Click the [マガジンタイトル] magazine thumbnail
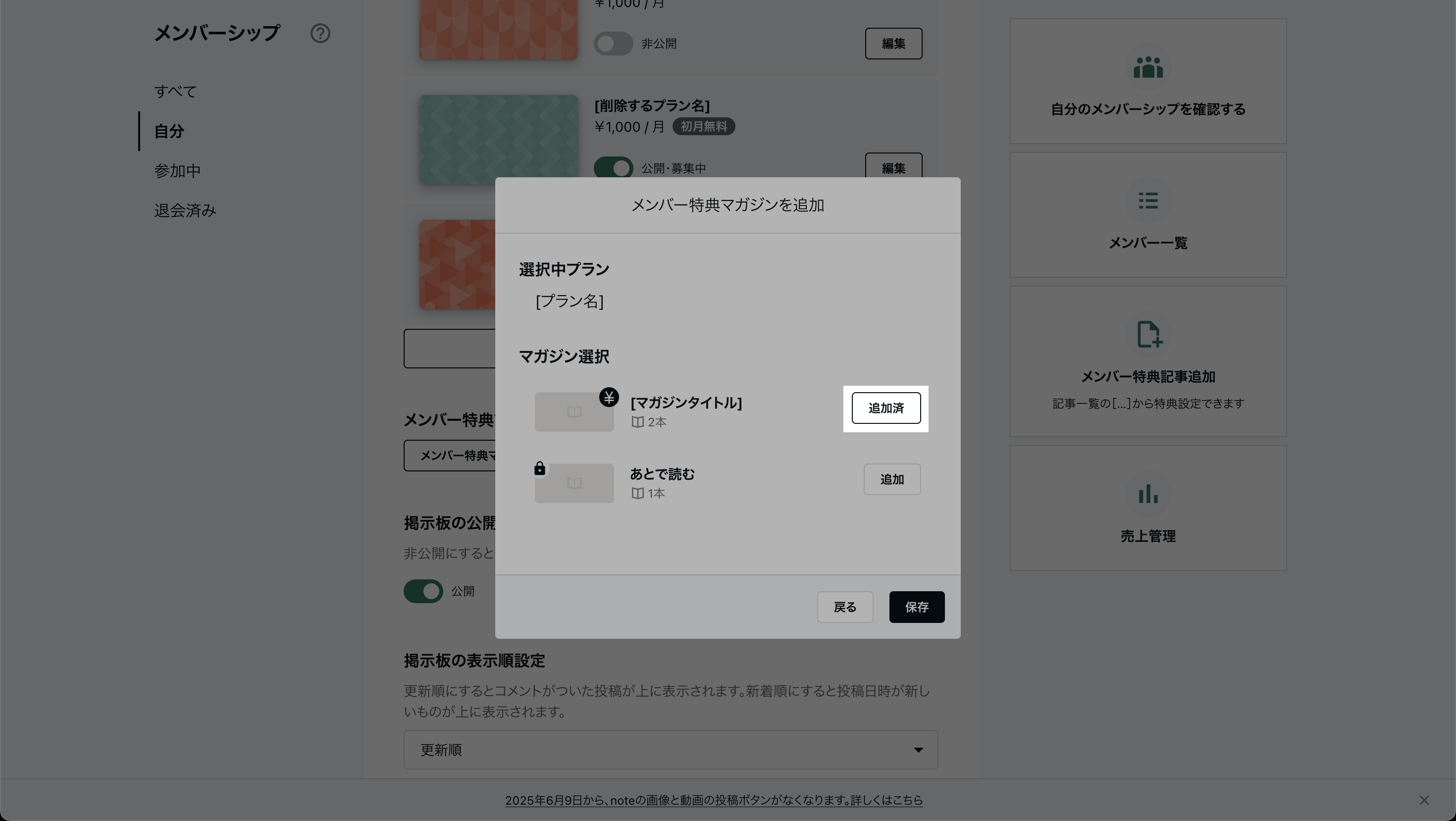The height and width of the screenshot is (821, 1456). pos(574,412)
